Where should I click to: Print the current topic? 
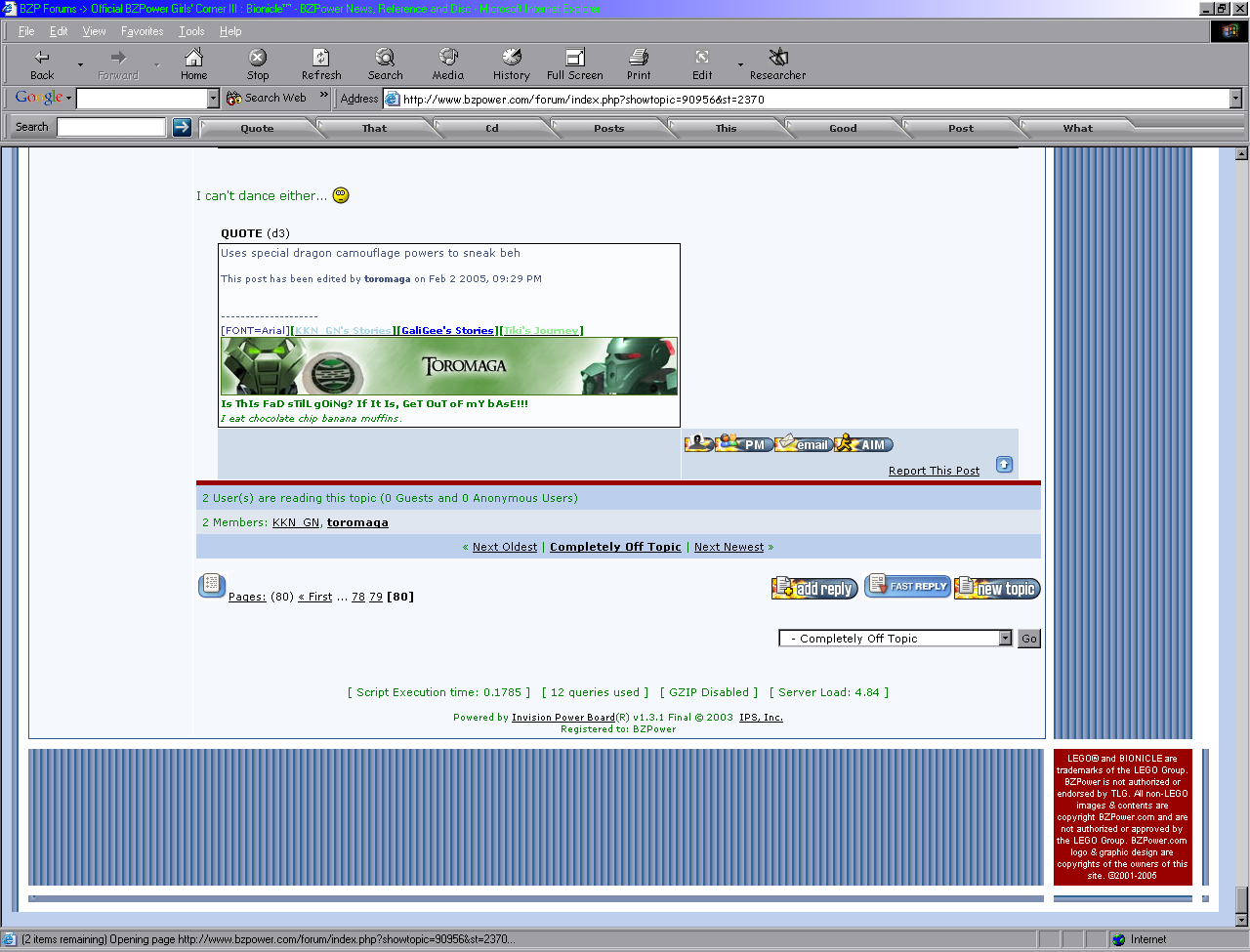point(638,63)
